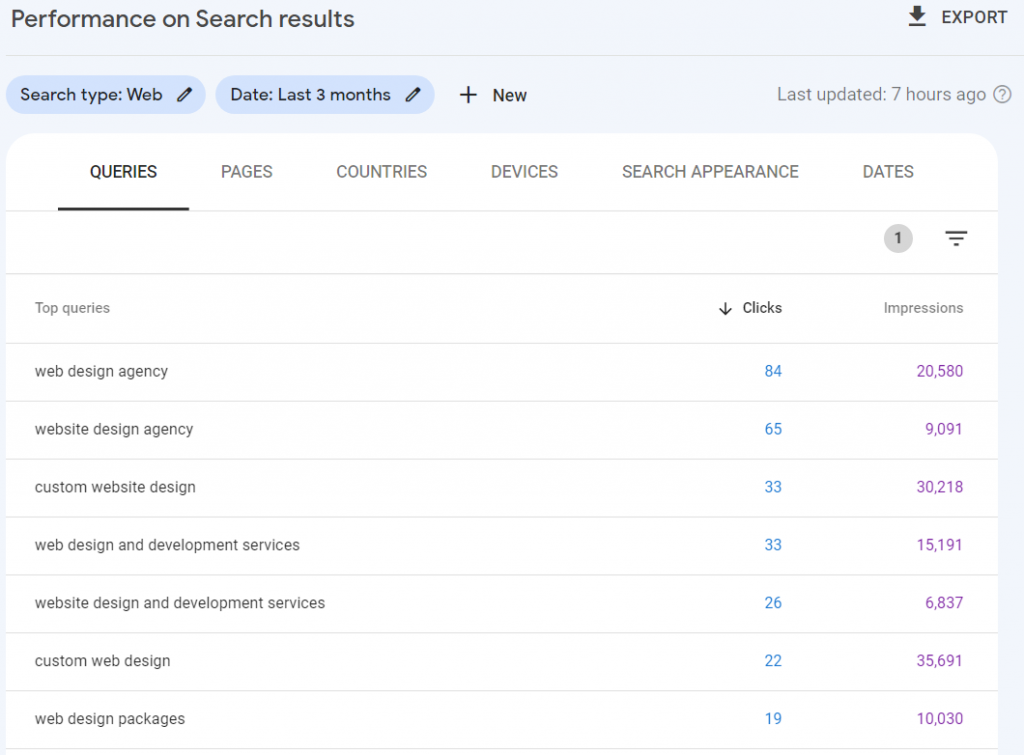Edit the Date Last 3 months pencil

tap(413, 95)
